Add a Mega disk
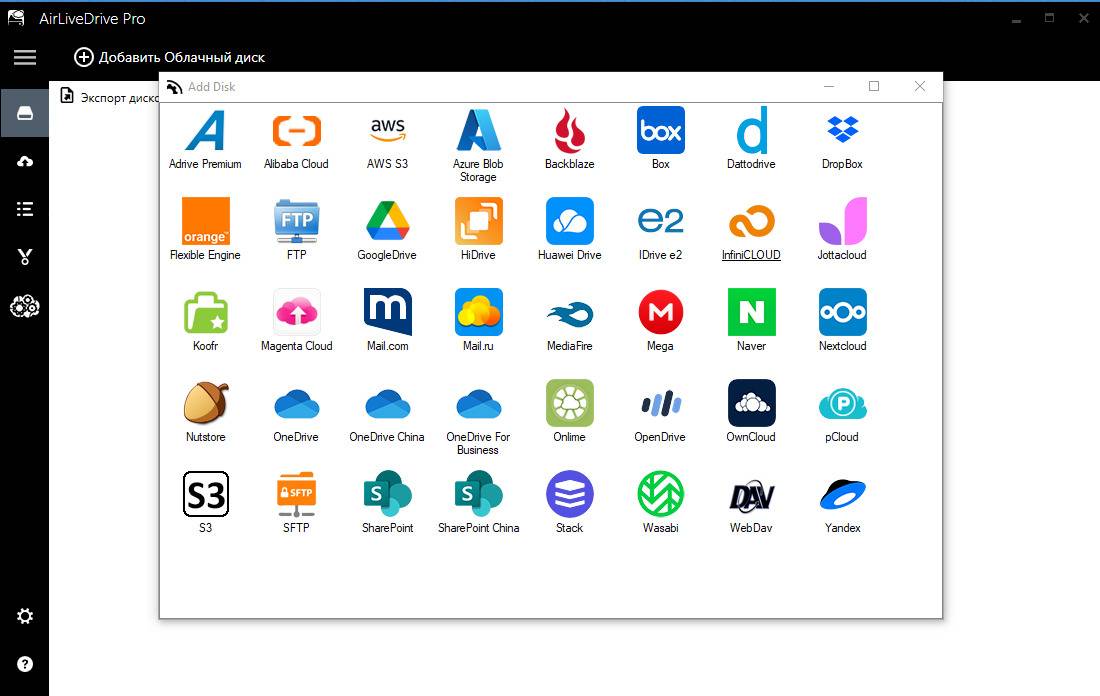 660,321
